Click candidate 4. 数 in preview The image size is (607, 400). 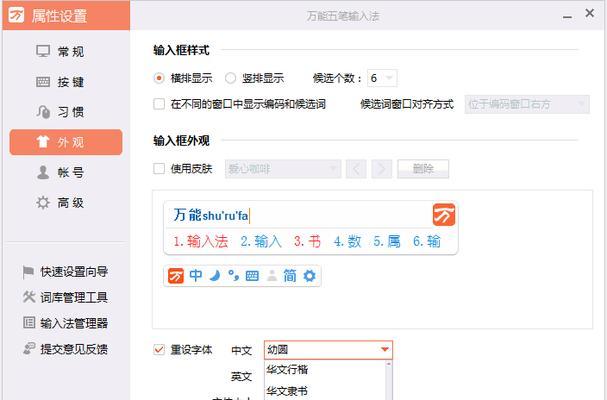348,241
